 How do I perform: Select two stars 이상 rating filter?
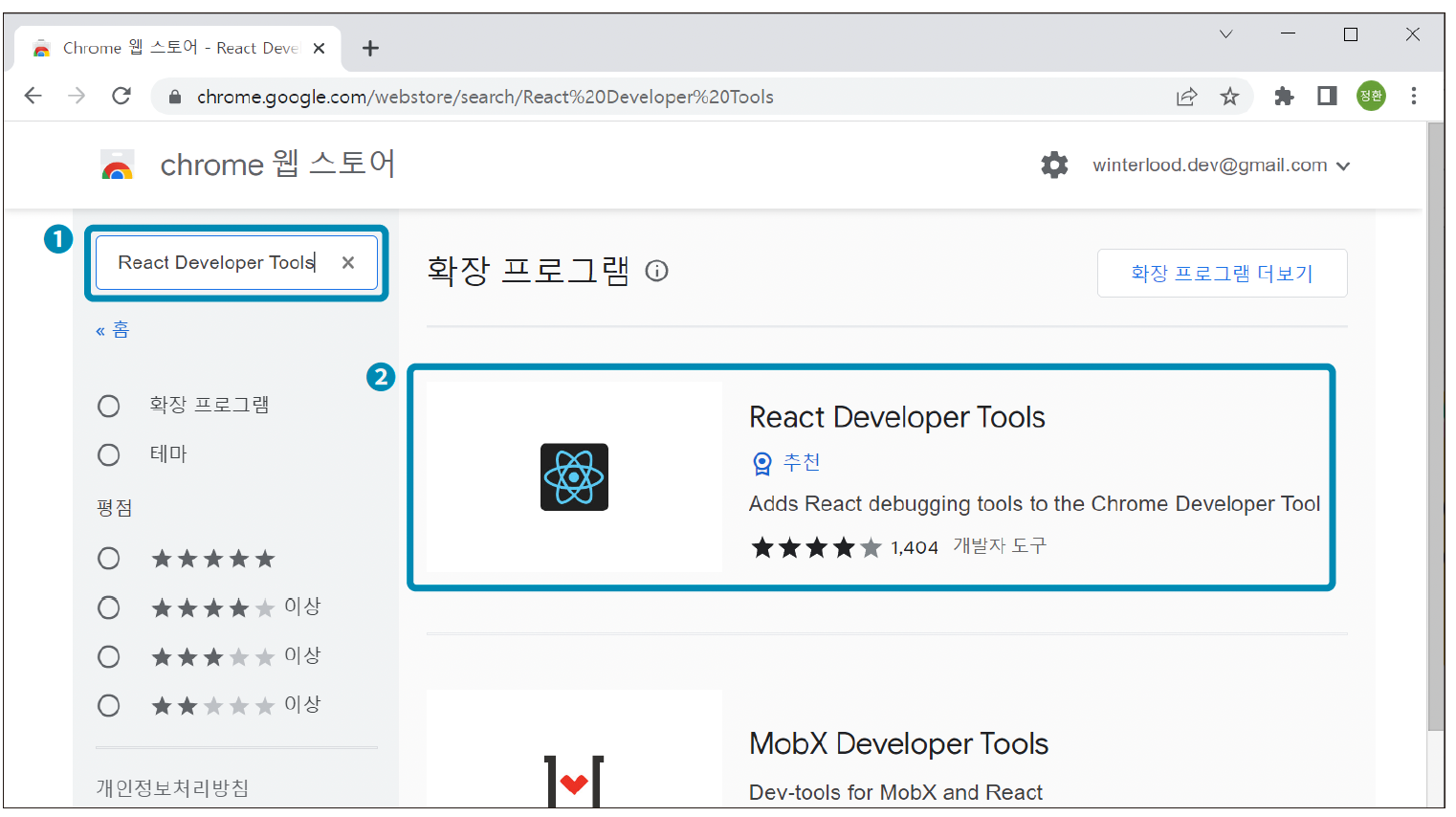(x=109, y=705)
